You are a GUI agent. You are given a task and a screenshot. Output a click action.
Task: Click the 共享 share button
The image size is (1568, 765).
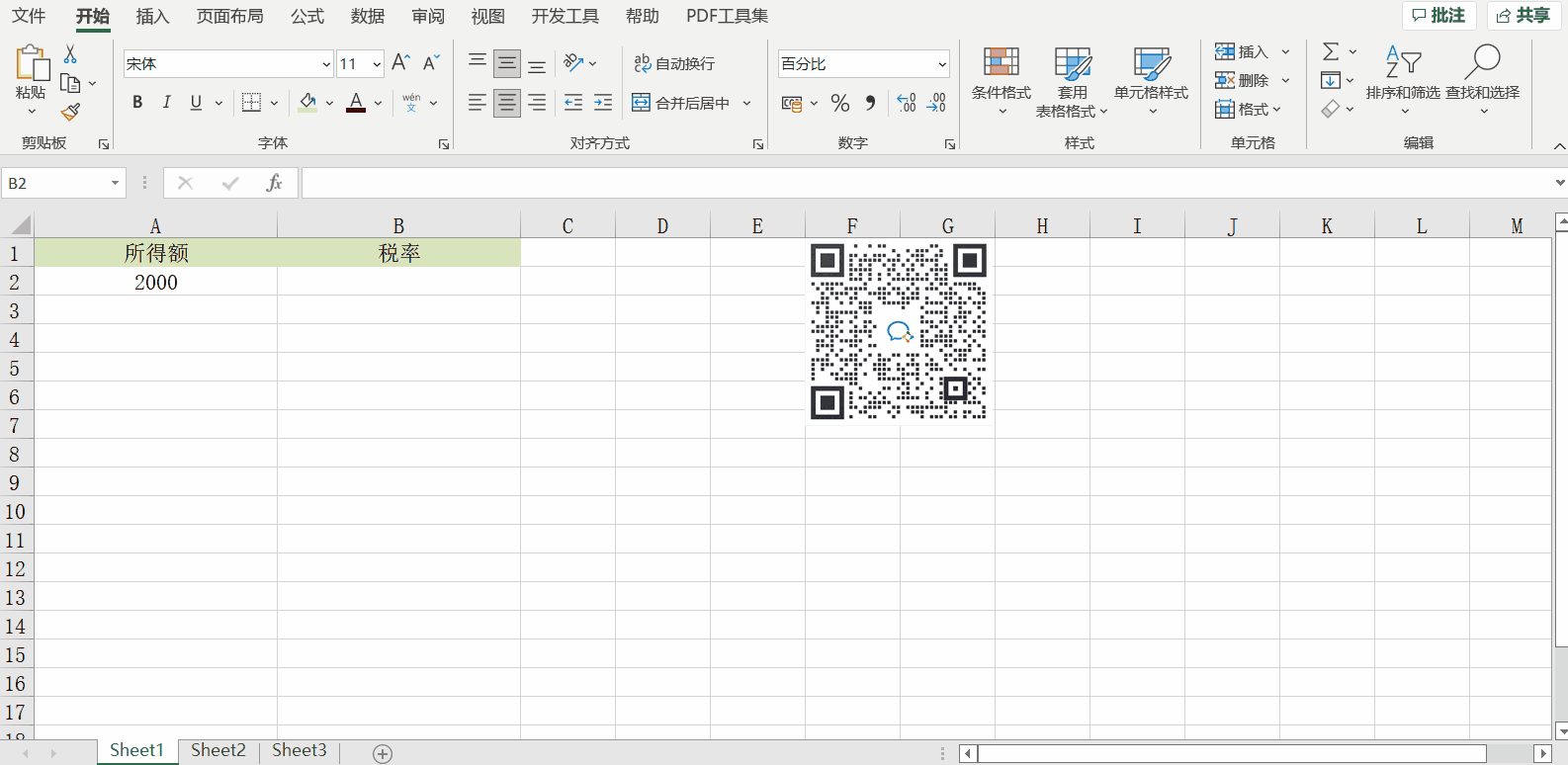(1524, 15)
